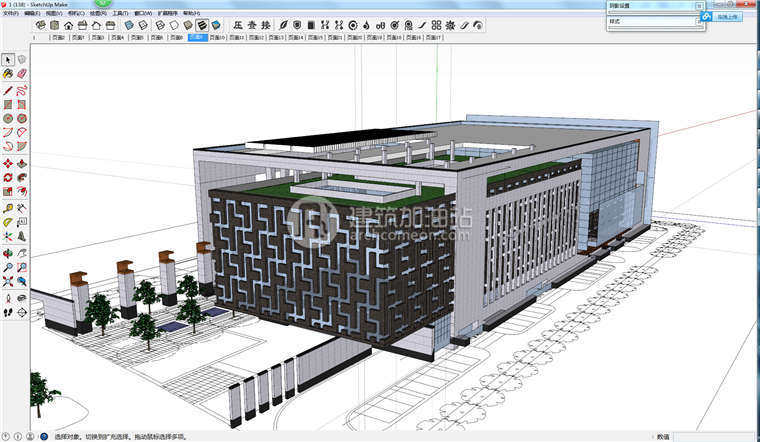
Task: Select the Tape Measure tool
Action: 8,209
